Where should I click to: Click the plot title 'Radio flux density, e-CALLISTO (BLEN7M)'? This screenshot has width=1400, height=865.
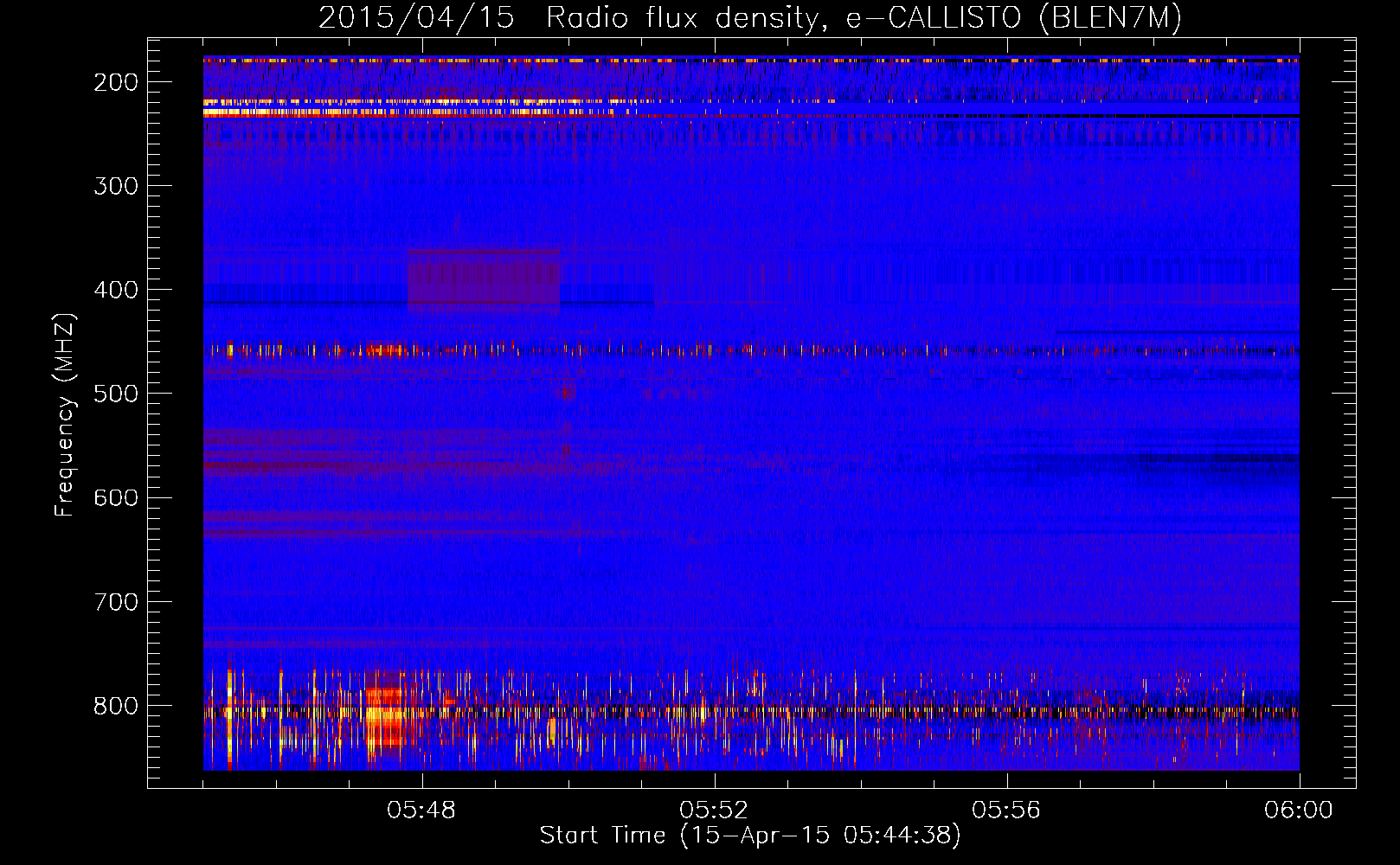point(864,18)
